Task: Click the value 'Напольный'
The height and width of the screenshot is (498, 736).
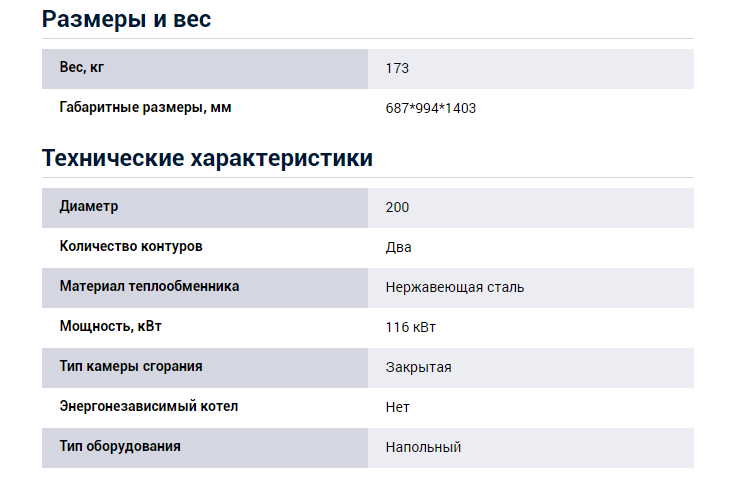Action: [423, 447]
